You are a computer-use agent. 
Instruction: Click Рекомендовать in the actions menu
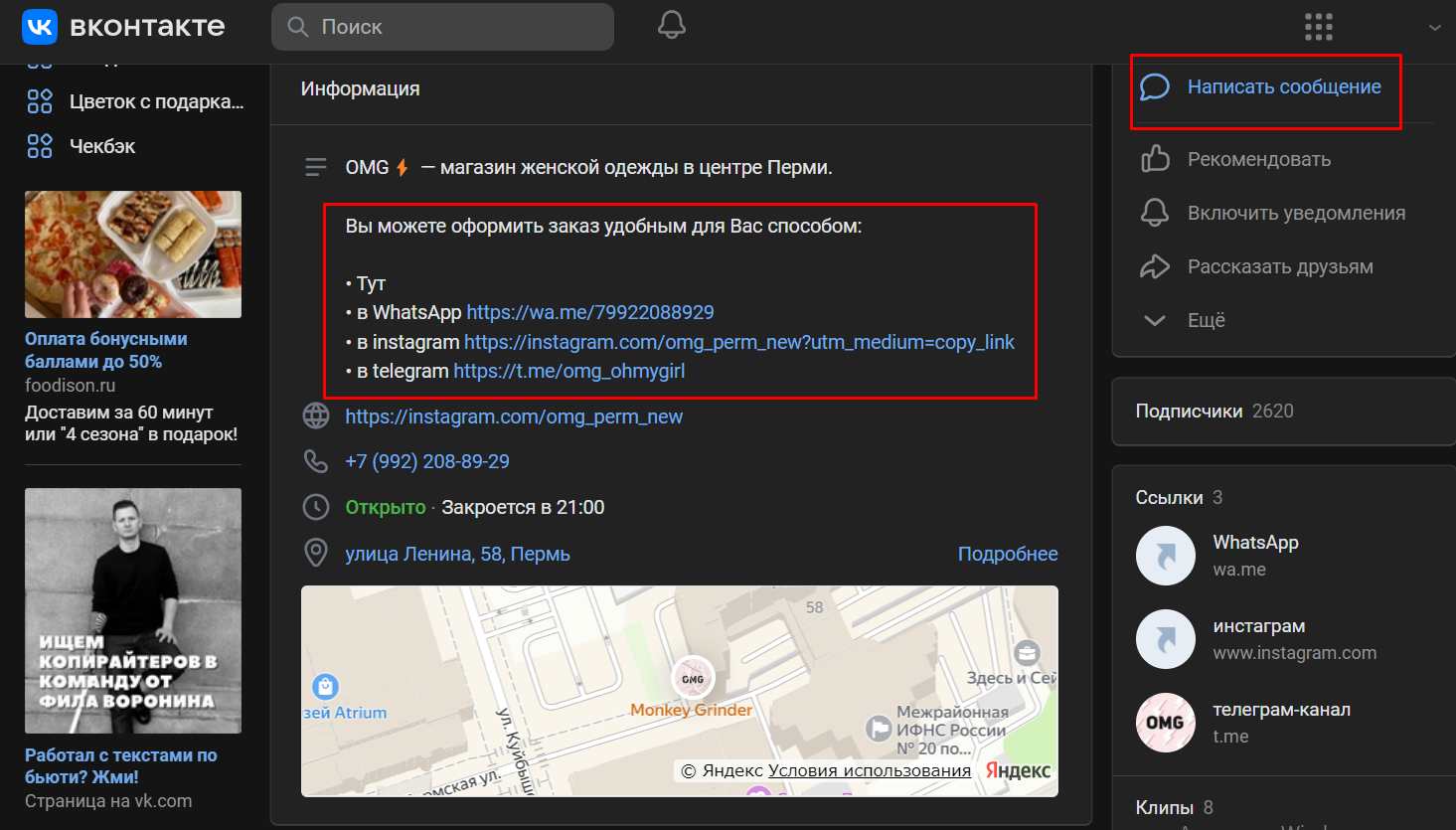point(1259,159)
